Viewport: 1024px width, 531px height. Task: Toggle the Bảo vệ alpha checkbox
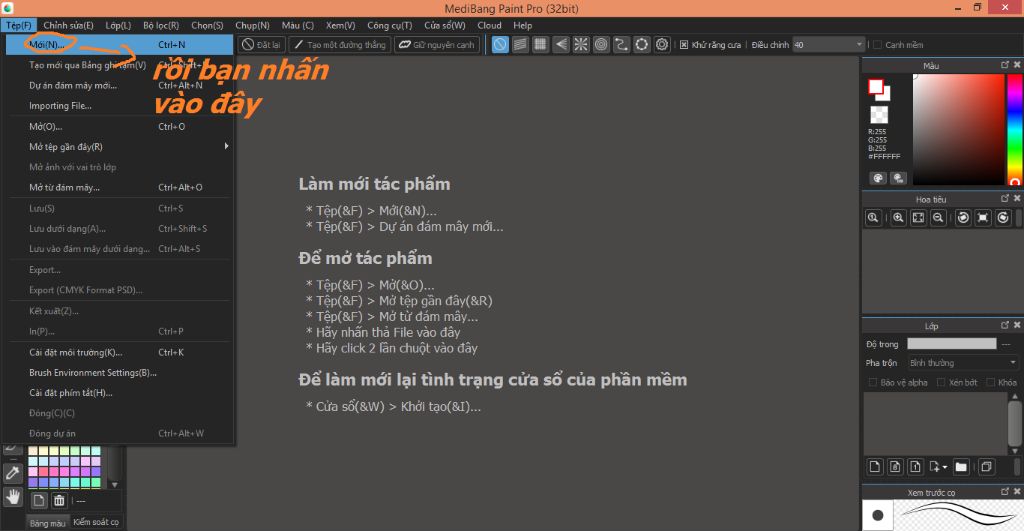coord(872,382)
